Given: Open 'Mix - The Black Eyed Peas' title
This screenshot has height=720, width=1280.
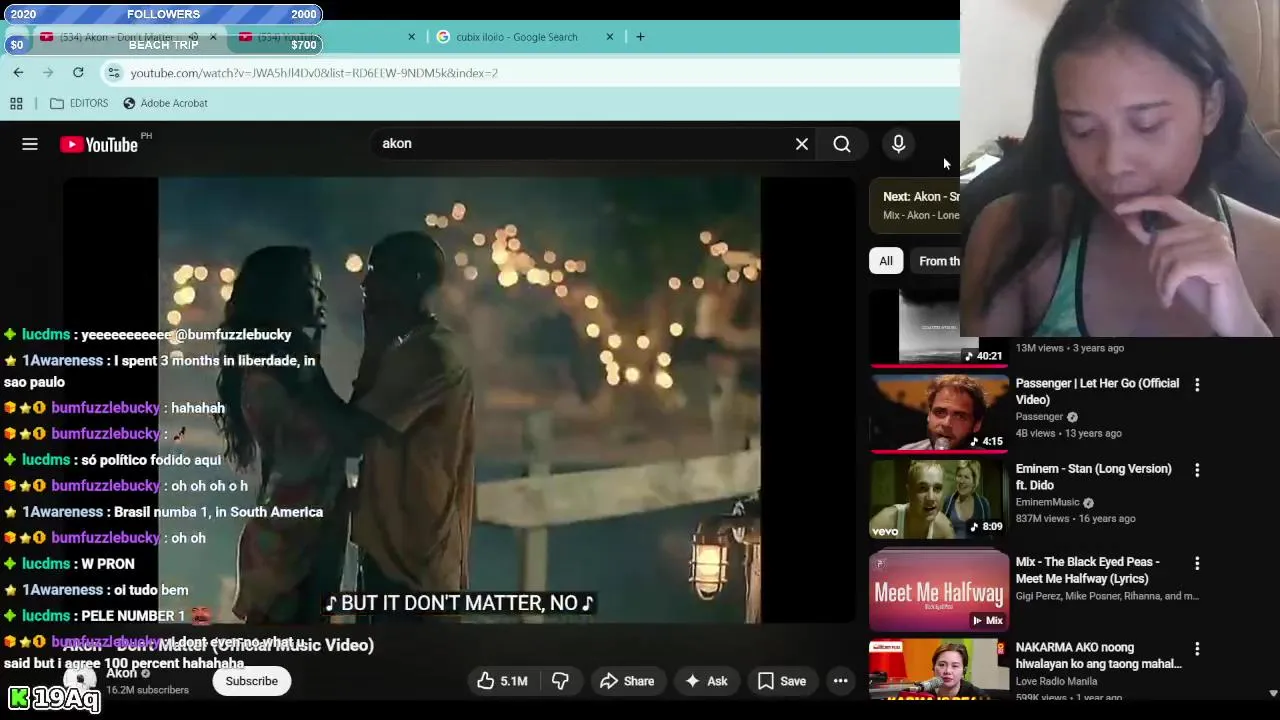Looking at the screenshot, I should pyautogui.click(x=1088, y=570).
